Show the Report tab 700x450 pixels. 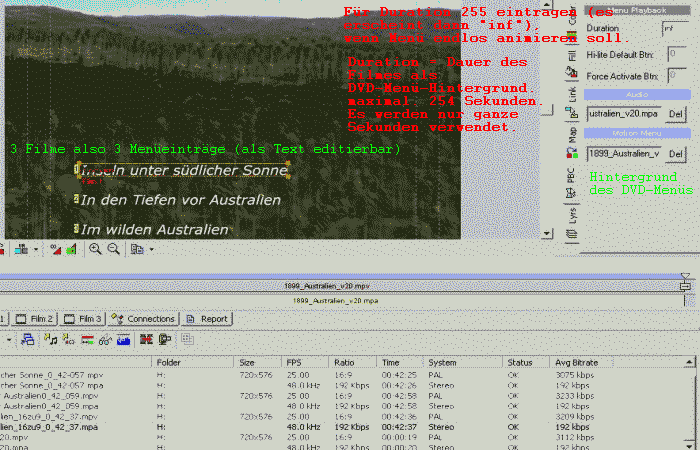(207, 318)
